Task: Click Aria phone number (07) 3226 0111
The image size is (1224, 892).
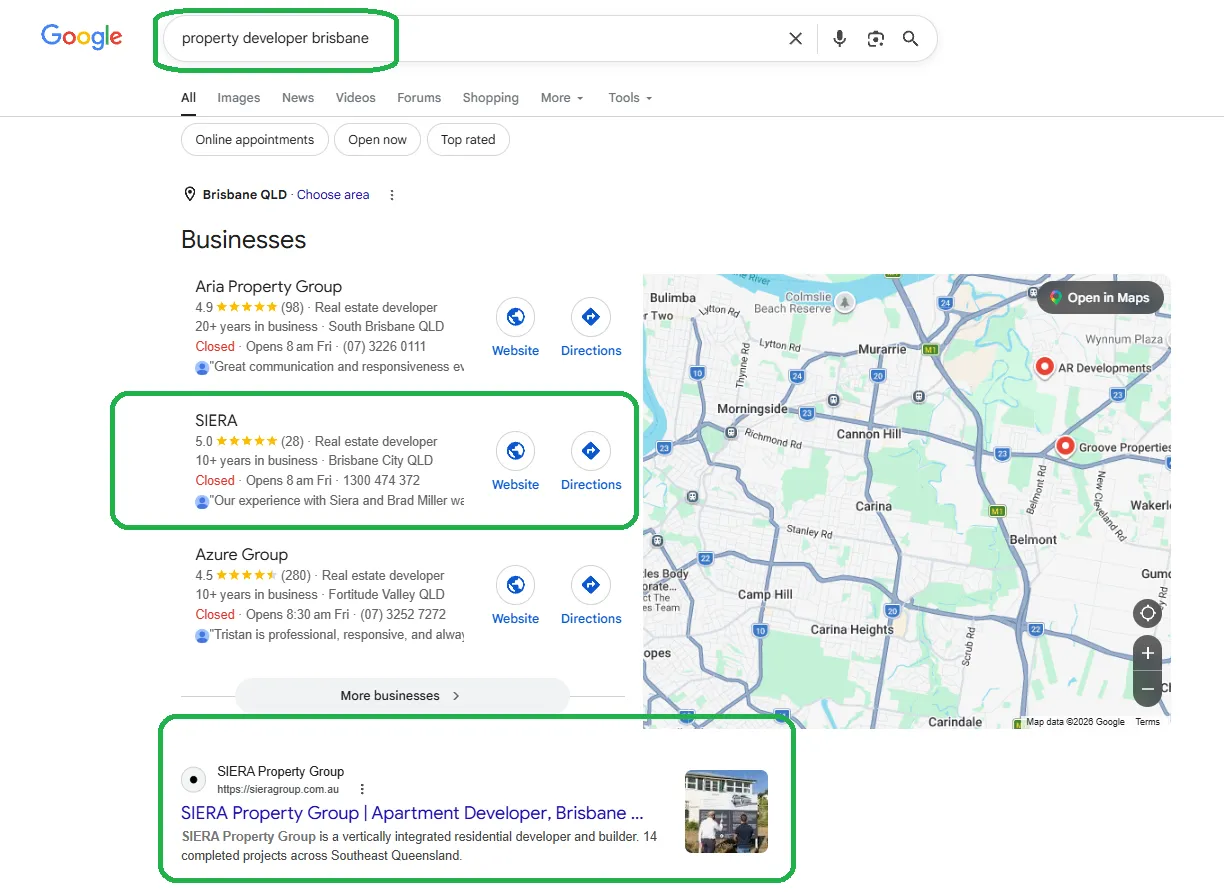Action: click(385, 347)
